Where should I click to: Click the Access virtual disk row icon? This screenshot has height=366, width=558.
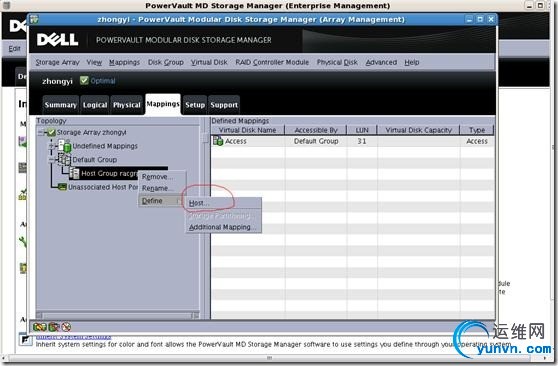tap(218, 141)
